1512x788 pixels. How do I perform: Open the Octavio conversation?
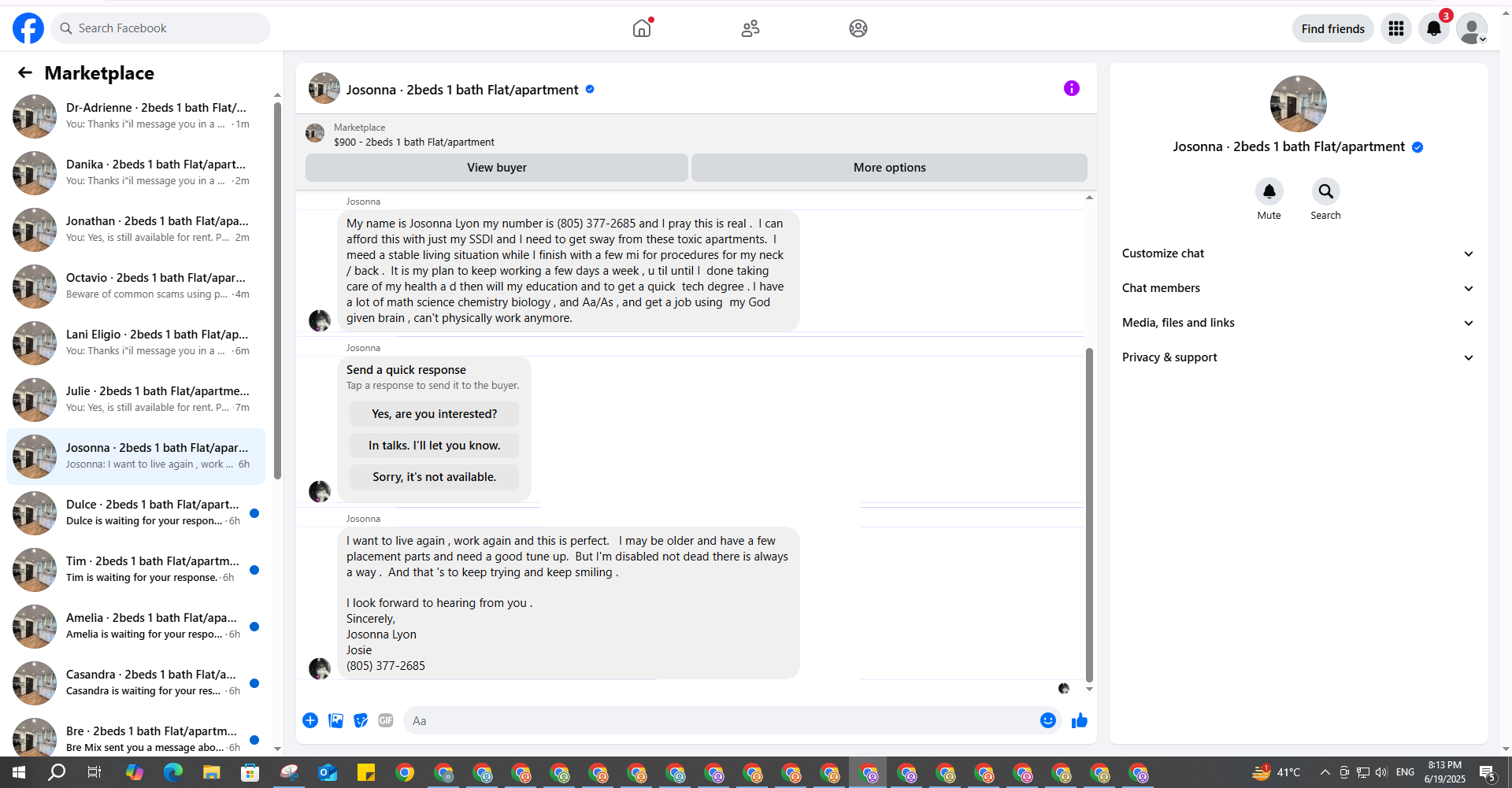pyautogui.click(x=135, y=287)
